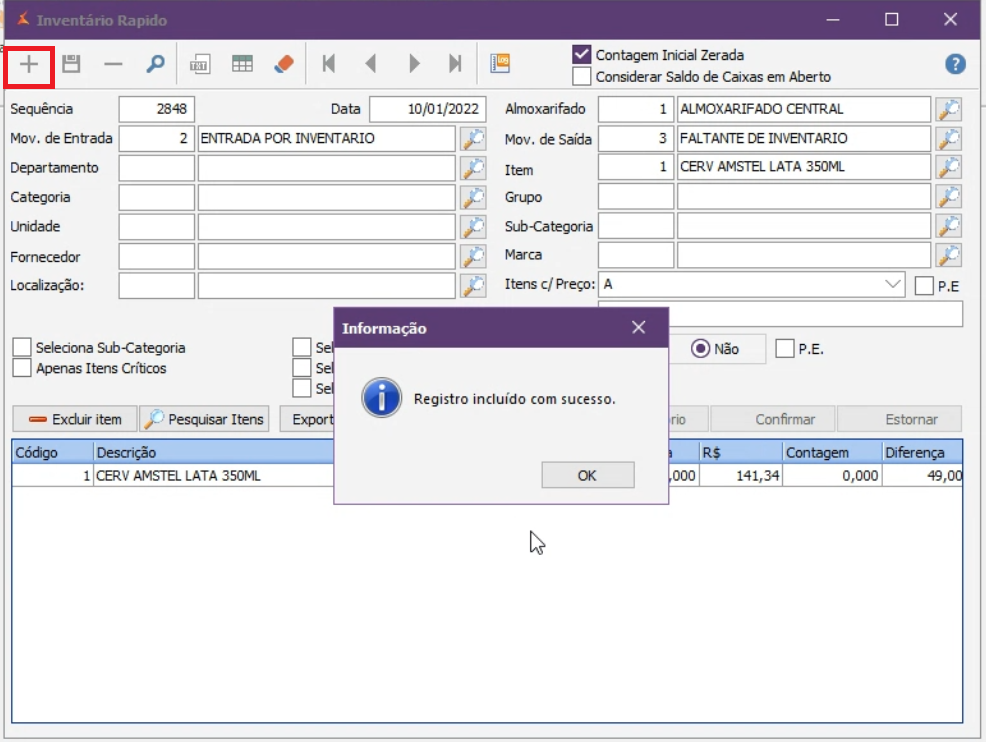986x742 pixels.
Task: Click the save floppy disk icon
Action: (x=71, y=64)
